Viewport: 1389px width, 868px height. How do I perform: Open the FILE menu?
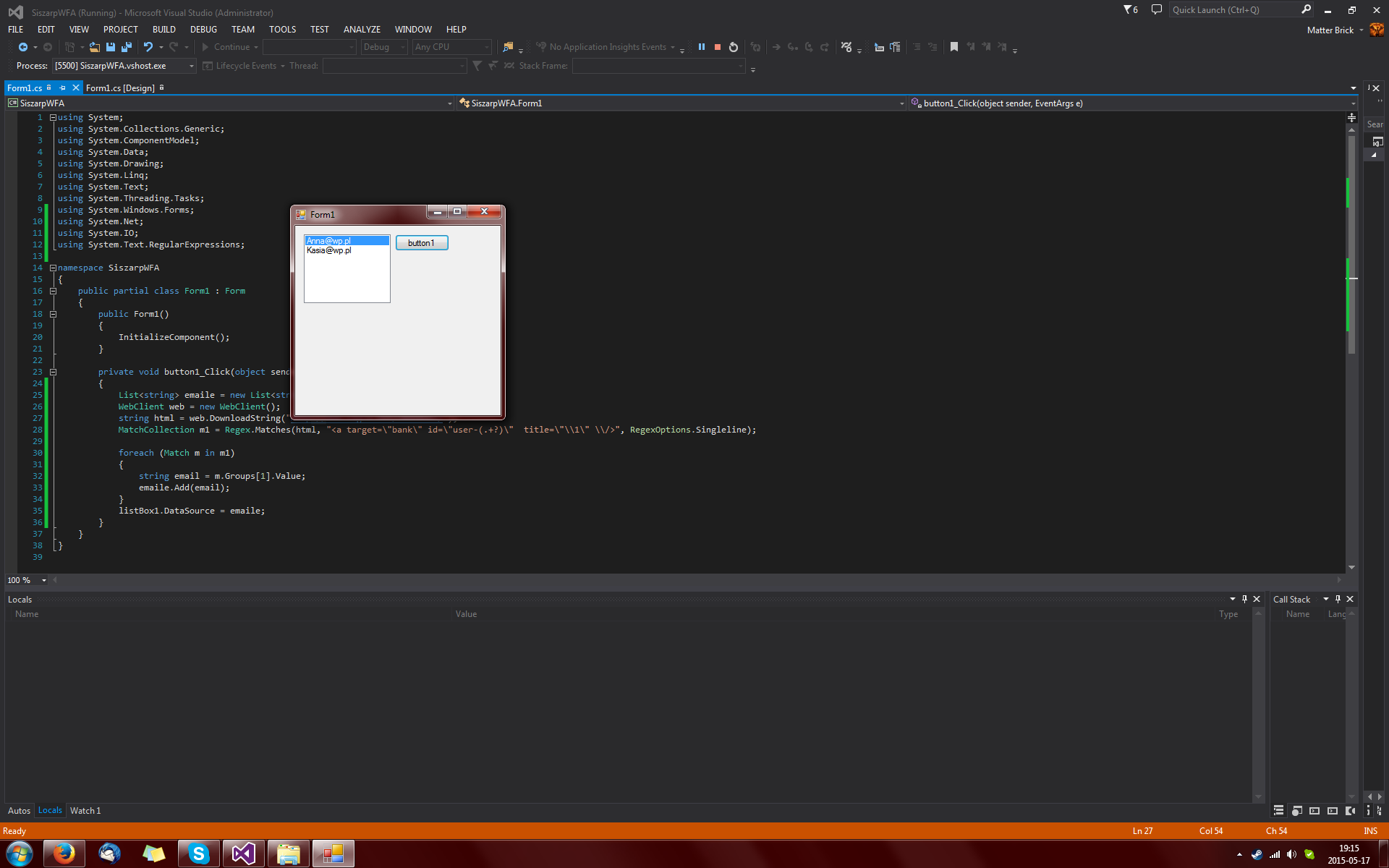pos(15,30)
